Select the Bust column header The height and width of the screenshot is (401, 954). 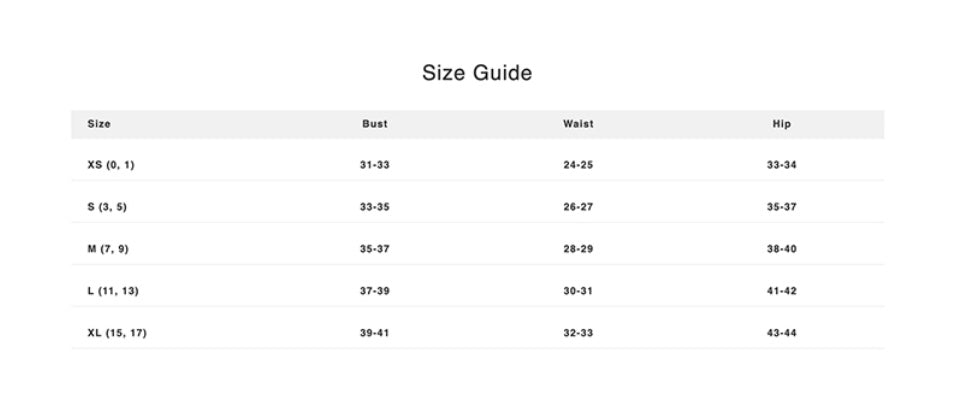pyautogui.click(x=375, y=124)
